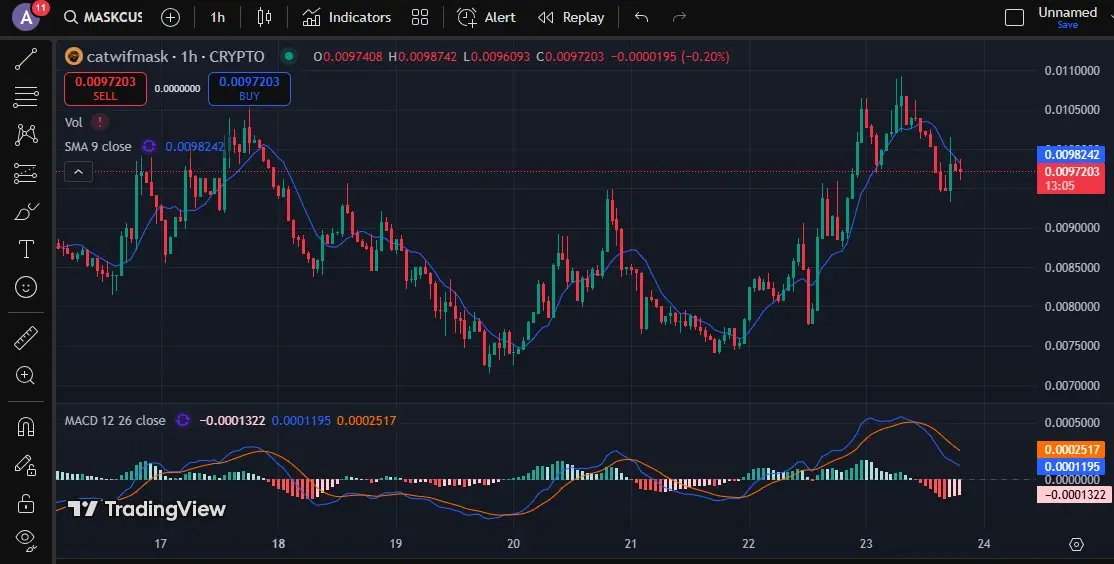Open the Indicators dialog
The image size is (1114, 564).
click(347, 17)
